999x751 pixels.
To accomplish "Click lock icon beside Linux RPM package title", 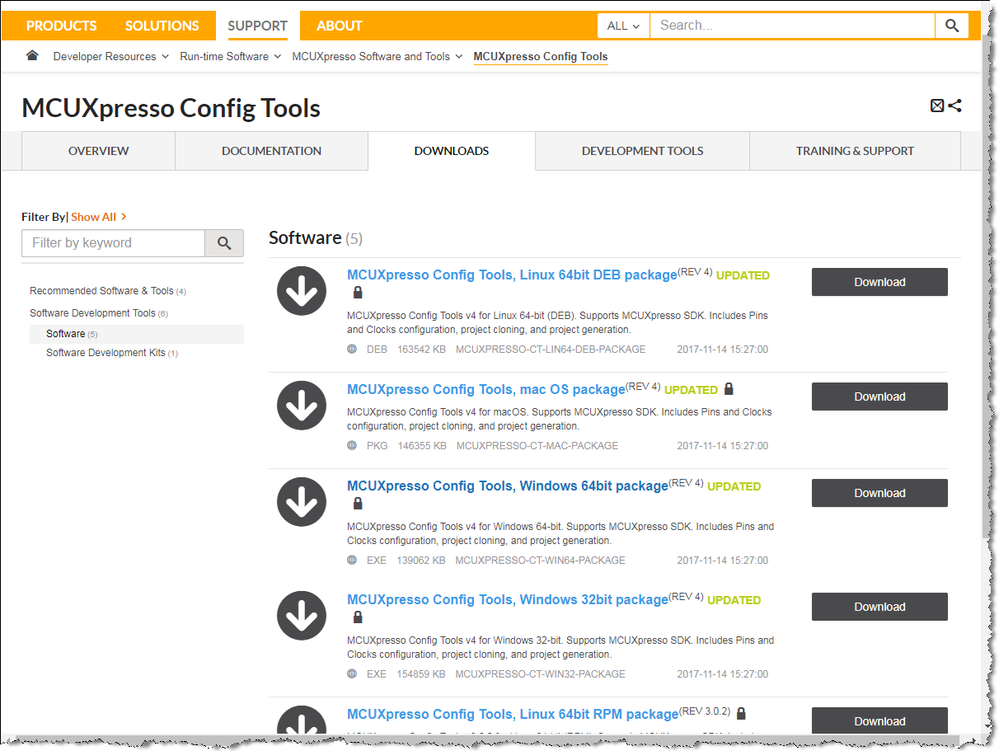I will pos(741,713).
